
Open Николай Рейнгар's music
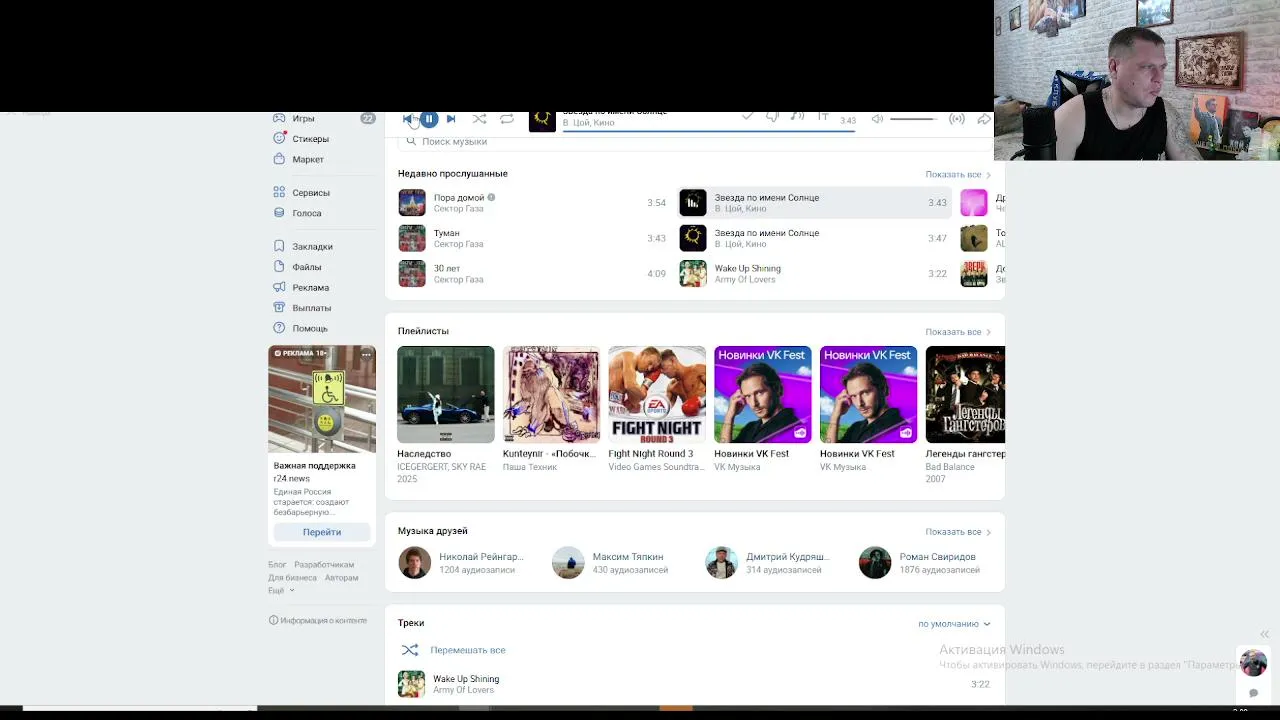coord(461,563)
